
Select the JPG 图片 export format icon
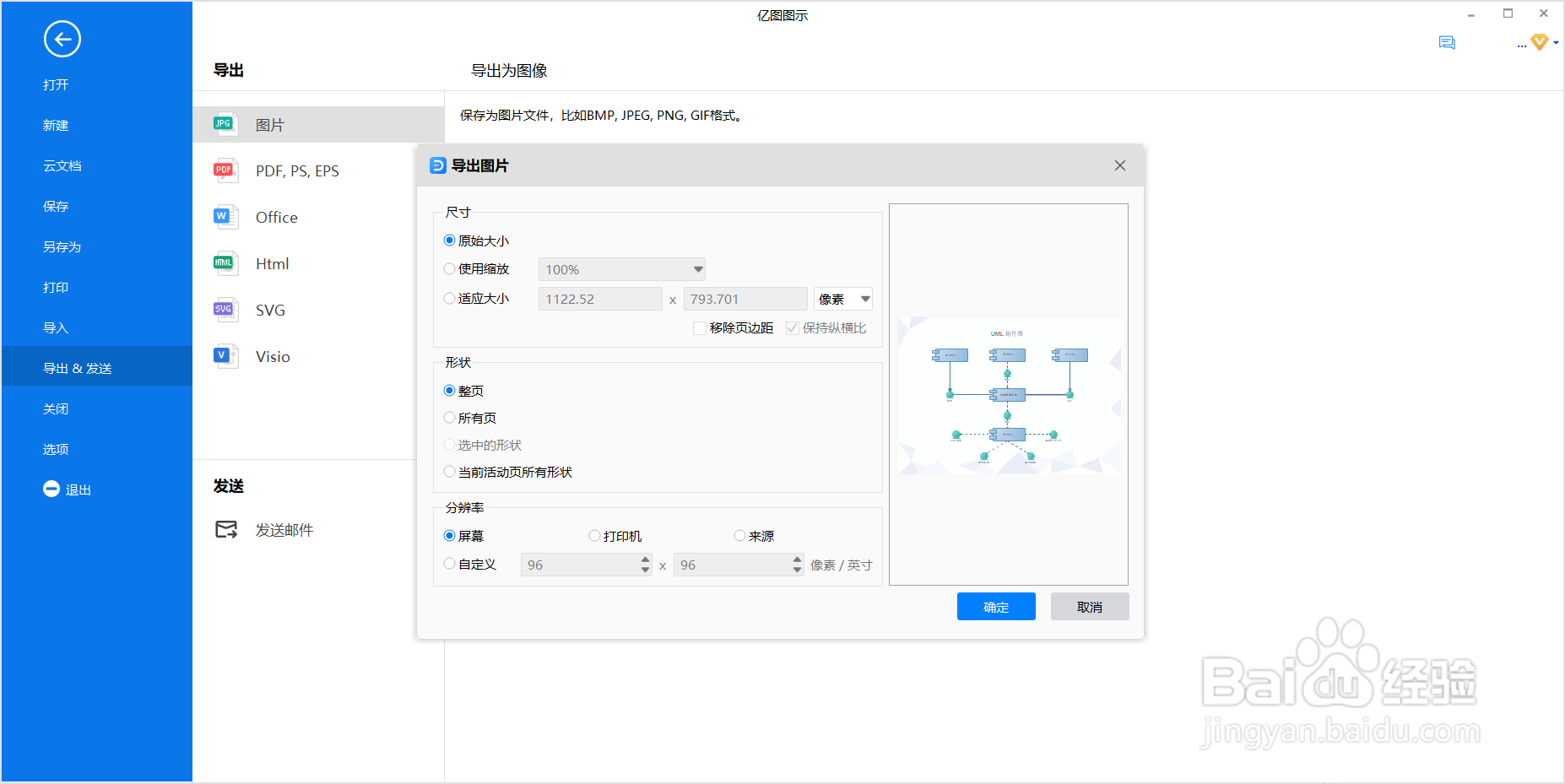223,124
